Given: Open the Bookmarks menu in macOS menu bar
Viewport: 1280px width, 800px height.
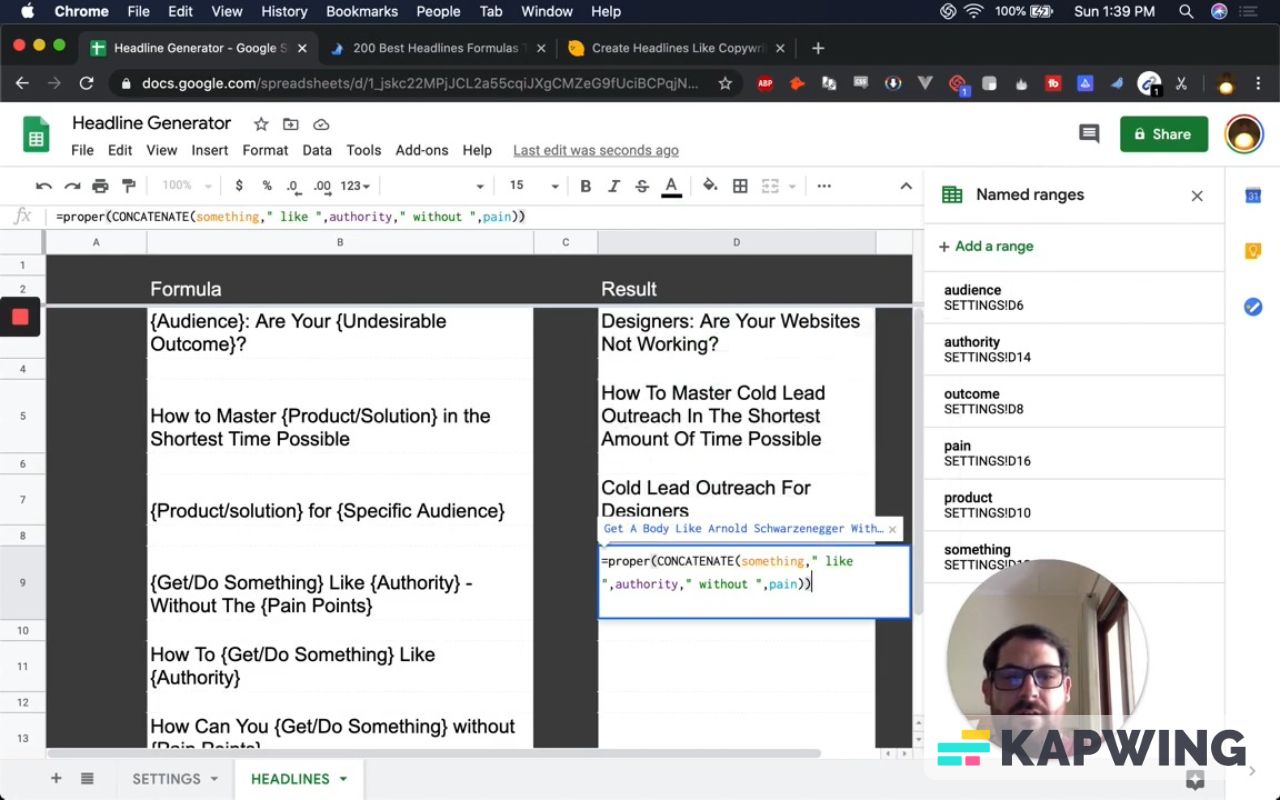Looking at the screenshot, I should [x=360, y=12].
